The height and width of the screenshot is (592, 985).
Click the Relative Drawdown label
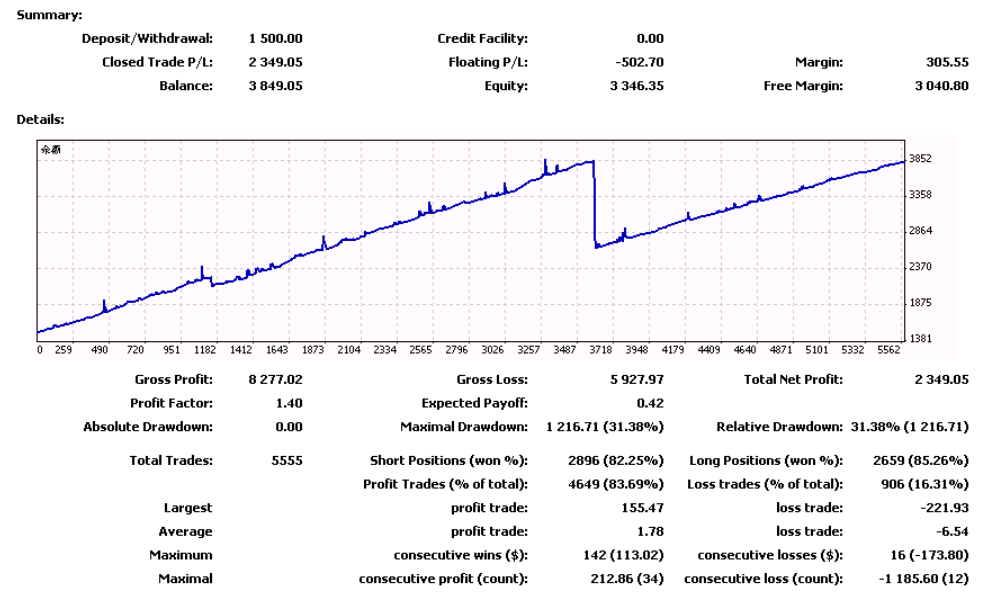(780, 427)
